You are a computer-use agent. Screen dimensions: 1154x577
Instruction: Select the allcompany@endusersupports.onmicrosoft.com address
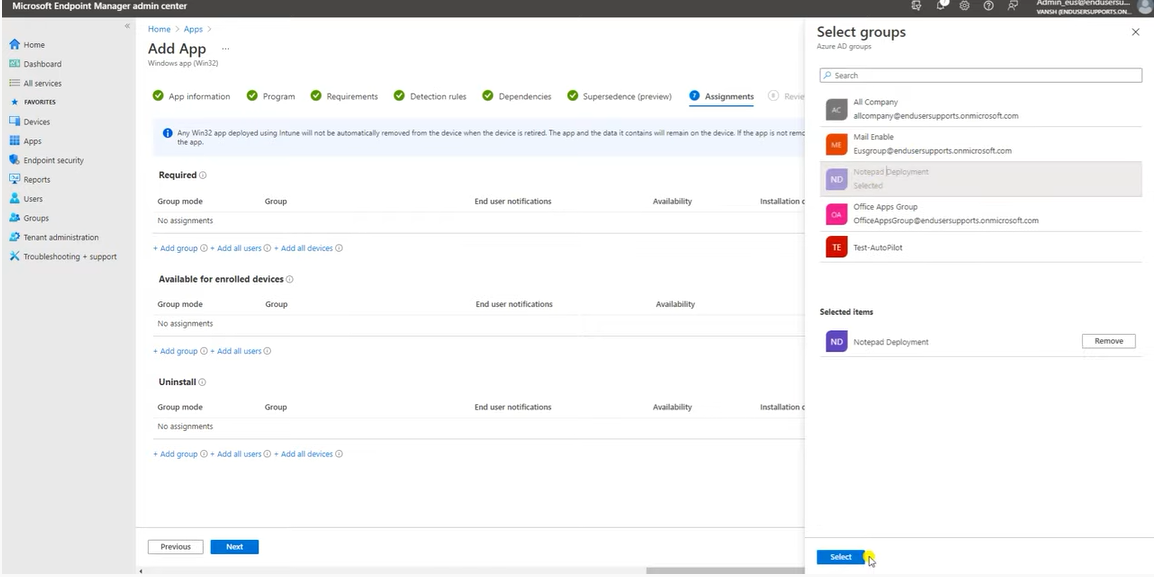coord(936,116)
